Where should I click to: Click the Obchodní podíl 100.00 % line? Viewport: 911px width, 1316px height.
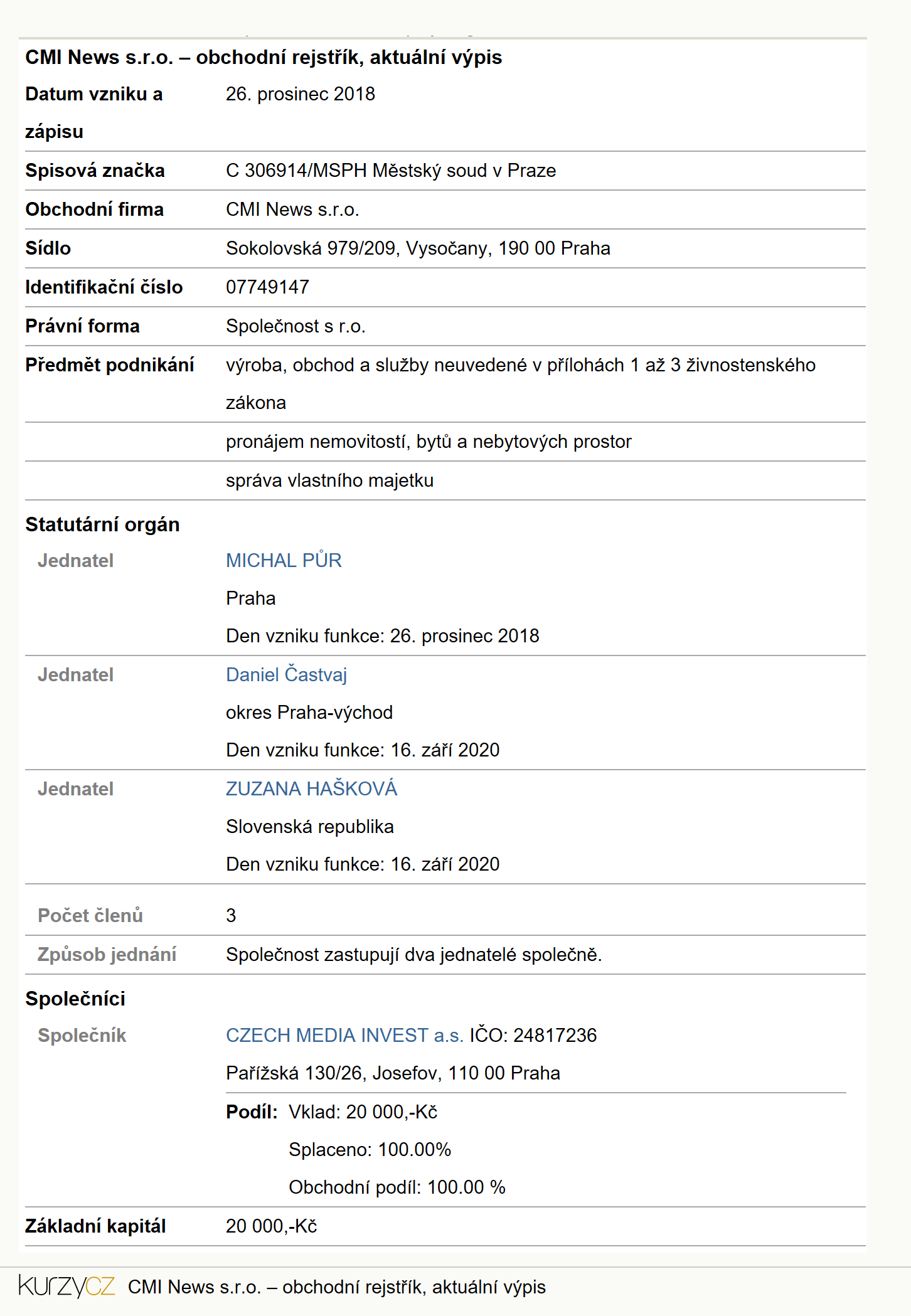[397, 1187]
